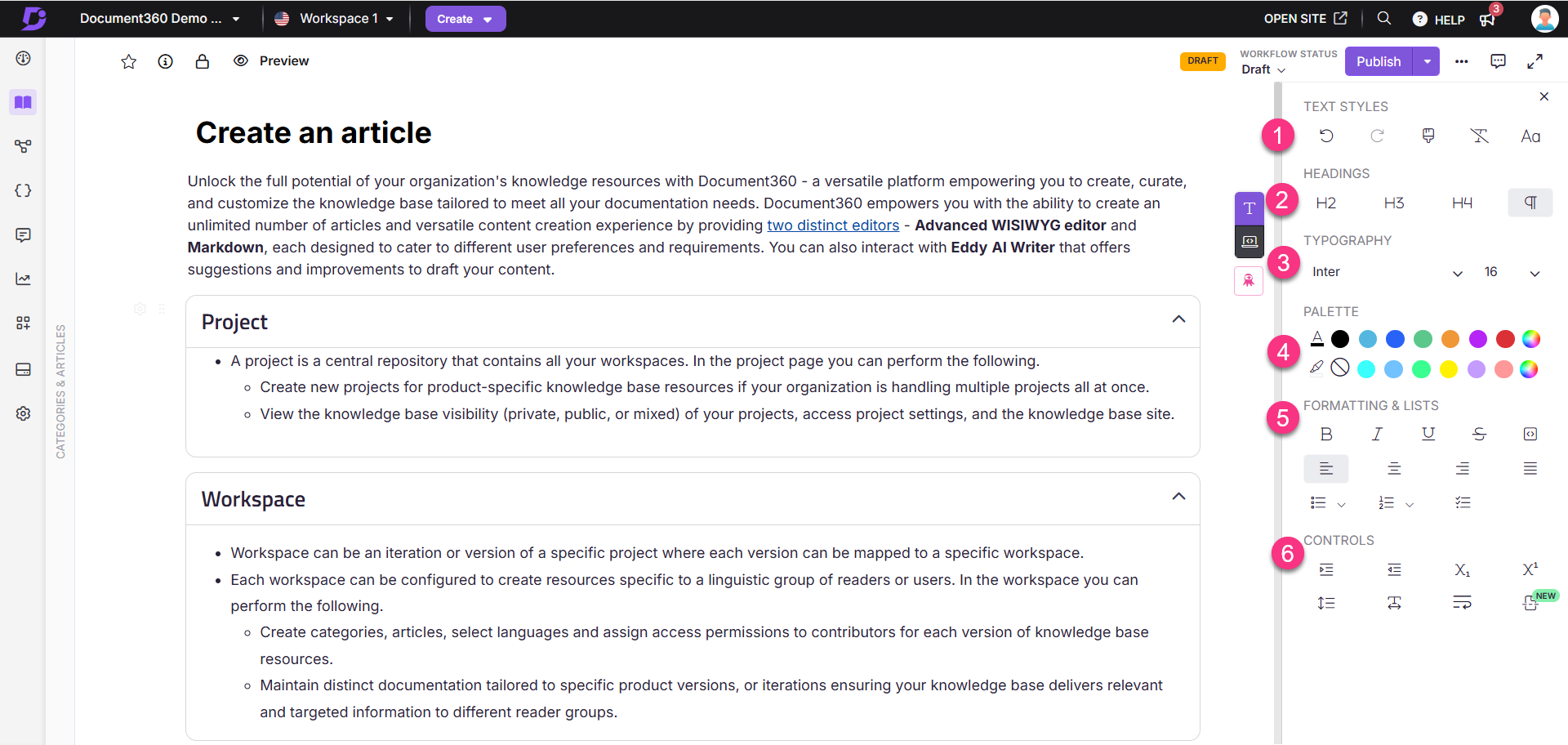Collapse the Project section
Image resolution: width=1568 pixels, height=745 pixels.
coord(1178,319)
